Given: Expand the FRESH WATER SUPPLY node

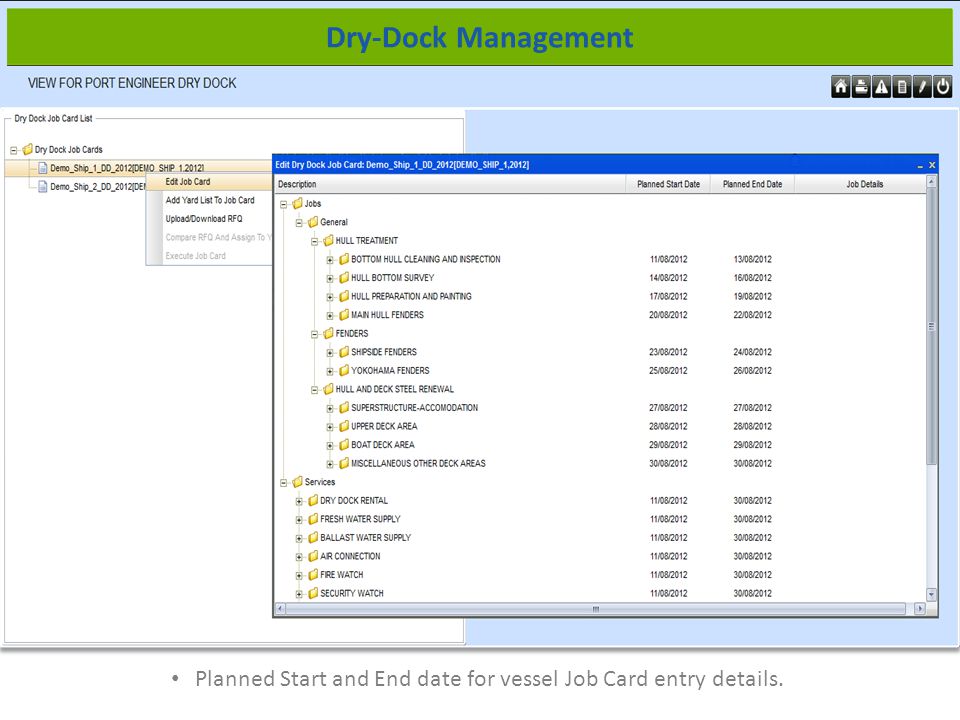Looking at the screenshot, I should [299, 520].
